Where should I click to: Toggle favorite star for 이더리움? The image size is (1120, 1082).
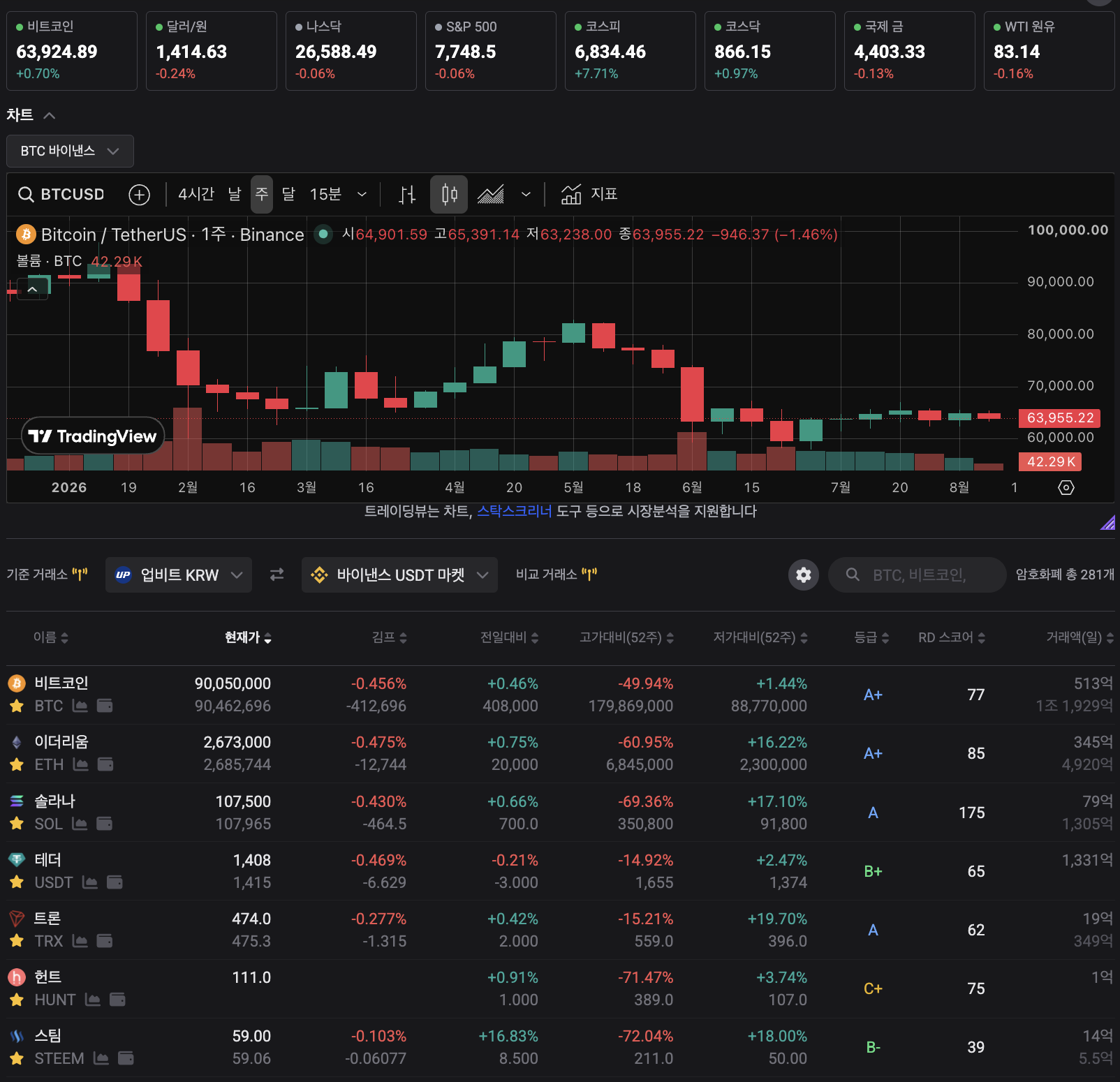[x=17, y=764]
